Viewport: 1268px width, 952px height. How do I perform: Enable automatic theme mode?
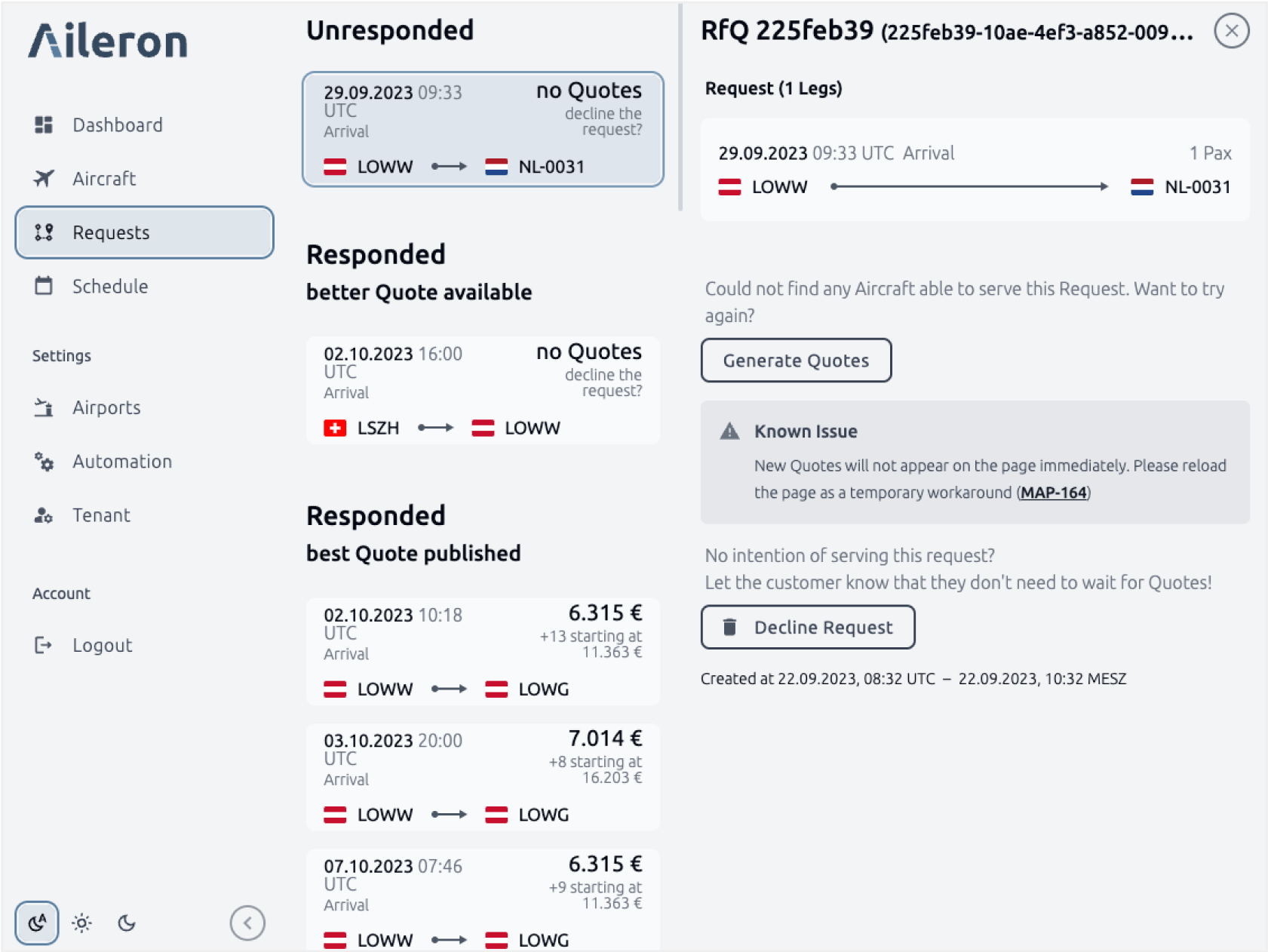37,923
